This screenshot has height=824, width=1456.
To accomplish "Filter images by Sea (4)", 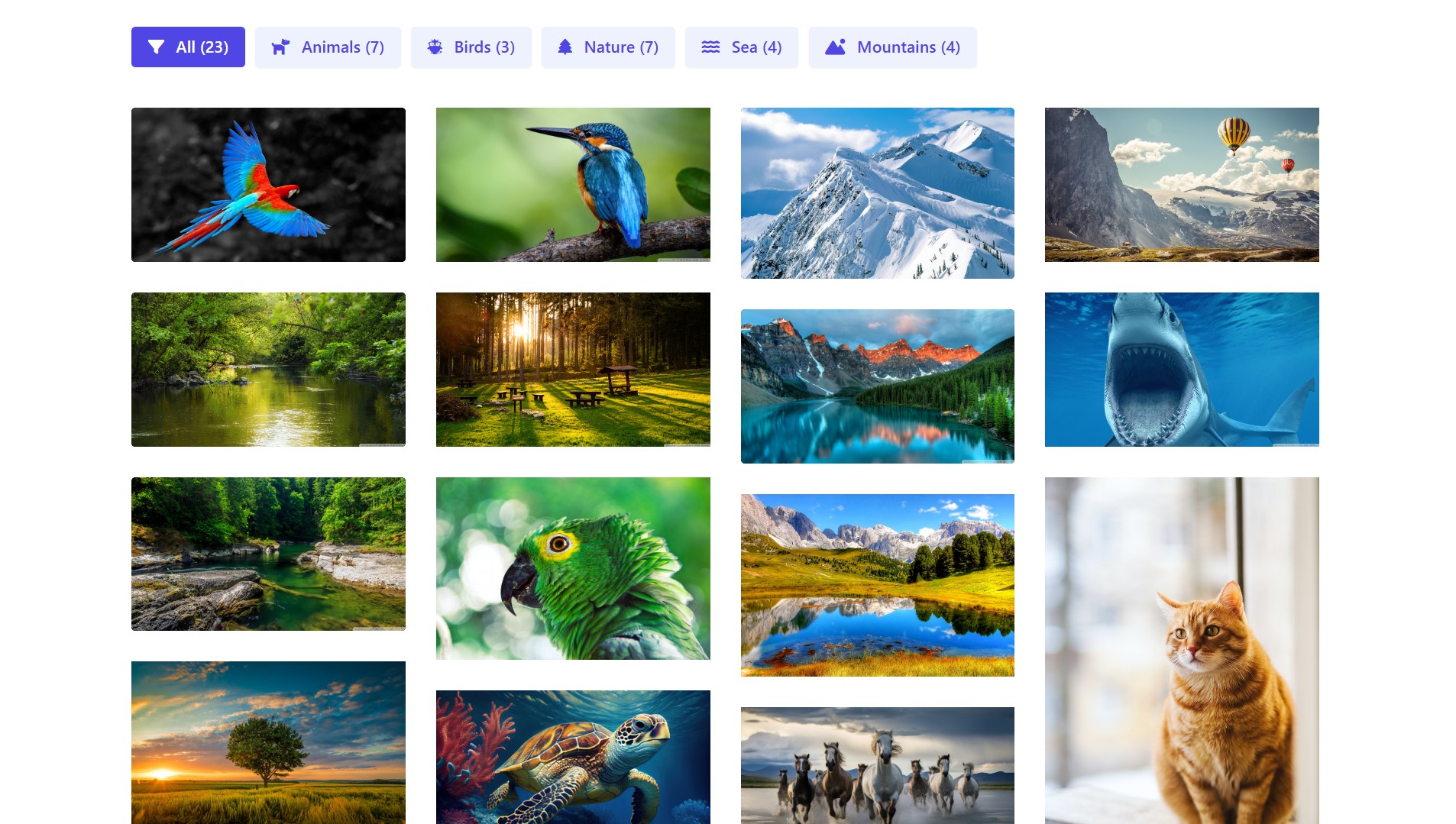I will (x=742, y=47).
